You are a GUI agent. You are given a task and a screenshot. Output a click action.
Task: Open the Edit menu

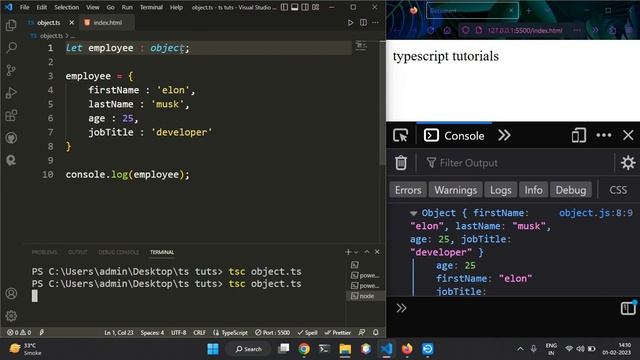click(x=42, y=7)
